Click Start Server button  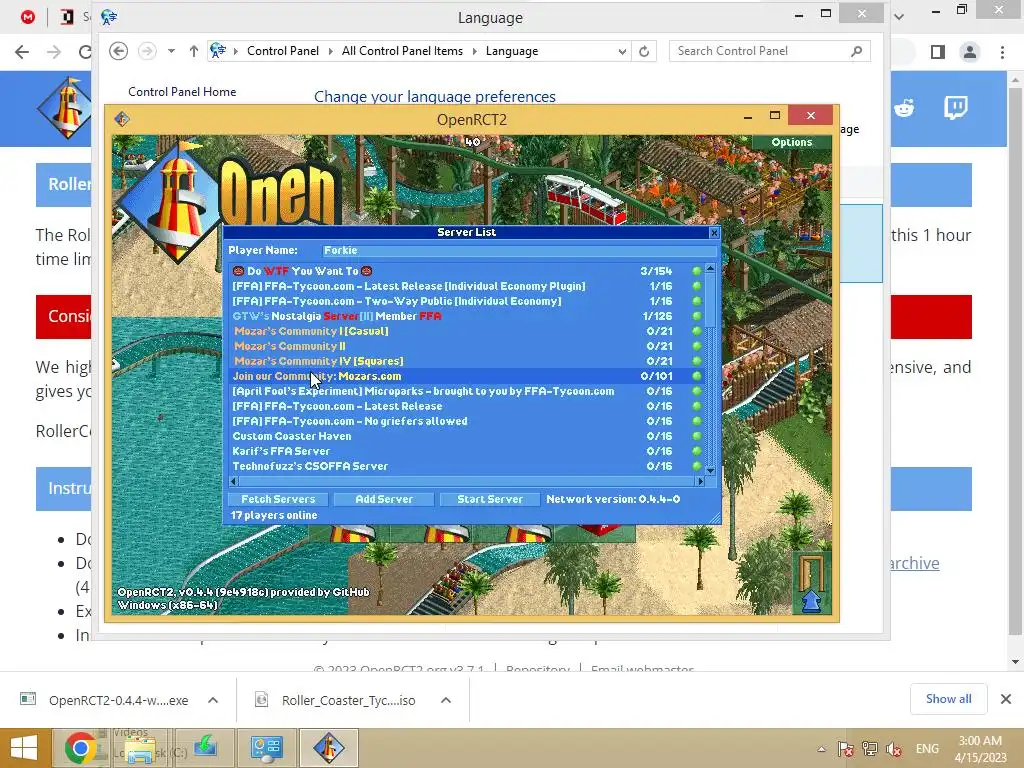(x=490, y=499)
